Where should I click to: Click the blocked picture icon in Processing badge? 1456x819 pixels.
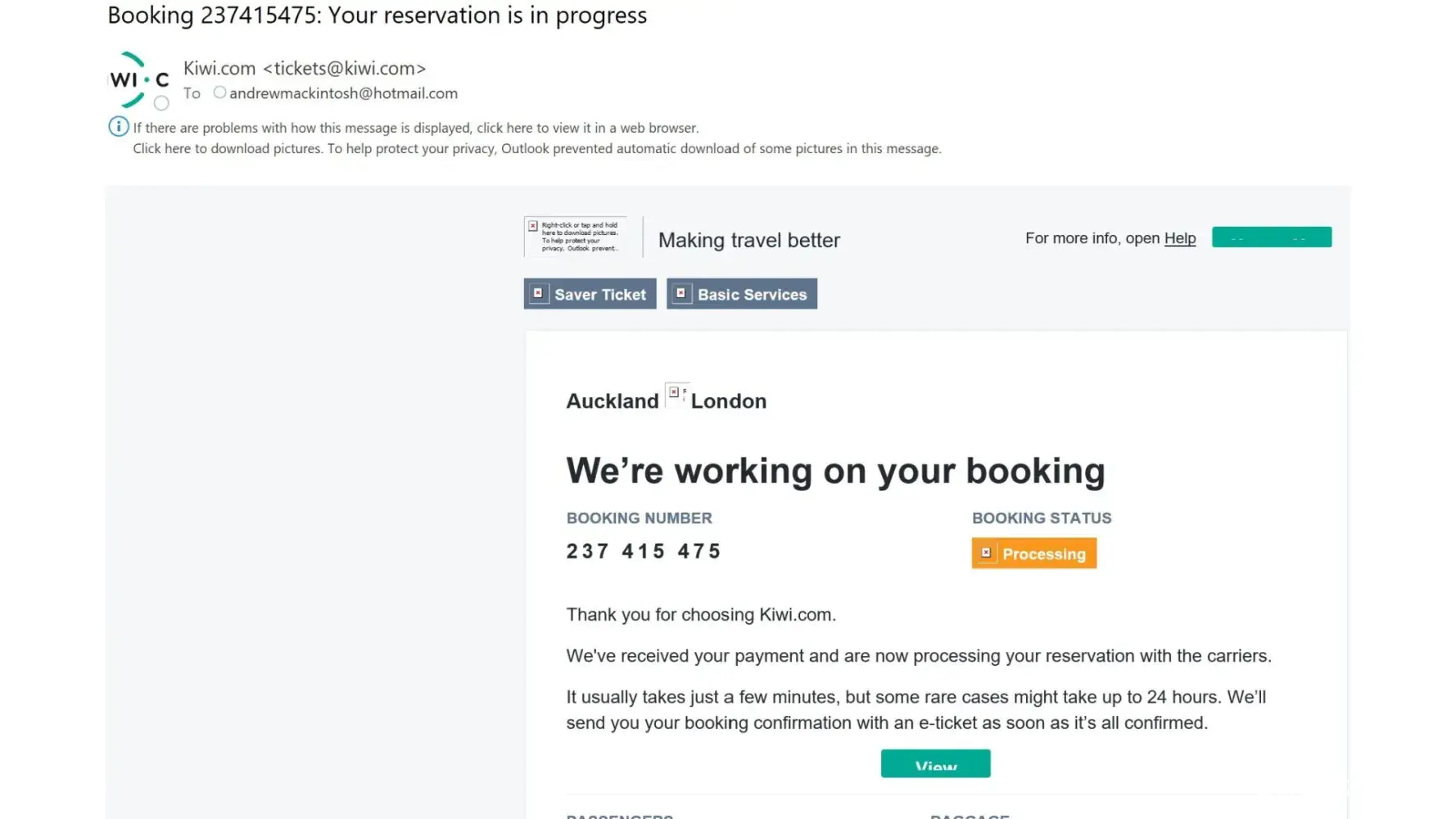click(986, 553)
